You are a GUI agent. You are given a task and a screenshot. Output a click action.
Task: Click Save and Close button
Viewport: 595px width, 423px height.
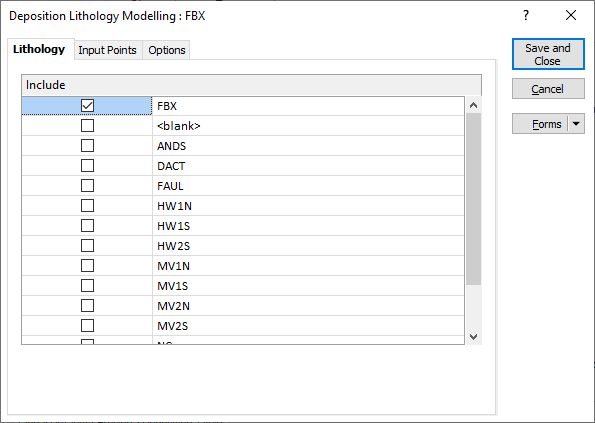click(x=548, y=54)
